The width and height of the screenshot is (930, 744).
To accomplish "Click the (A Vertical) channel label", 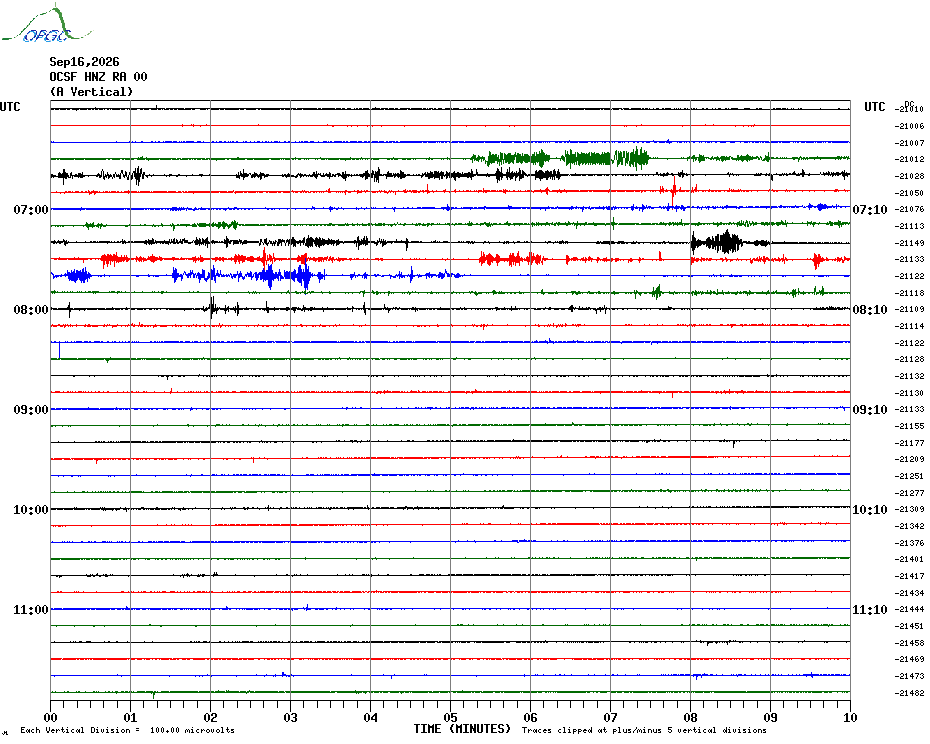I will [x=91, y=92].
